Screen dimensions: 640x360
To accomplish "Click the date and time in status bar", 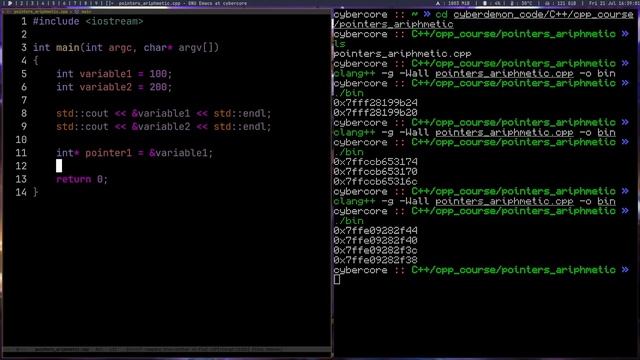I will point(613,3).
